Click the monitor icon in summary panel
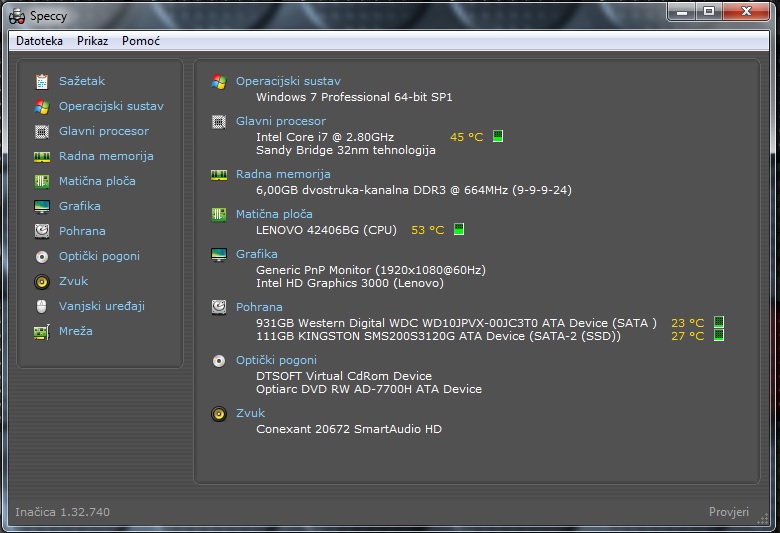The height and width of the screenshot is (533, 780). click(x=219, y=254)
